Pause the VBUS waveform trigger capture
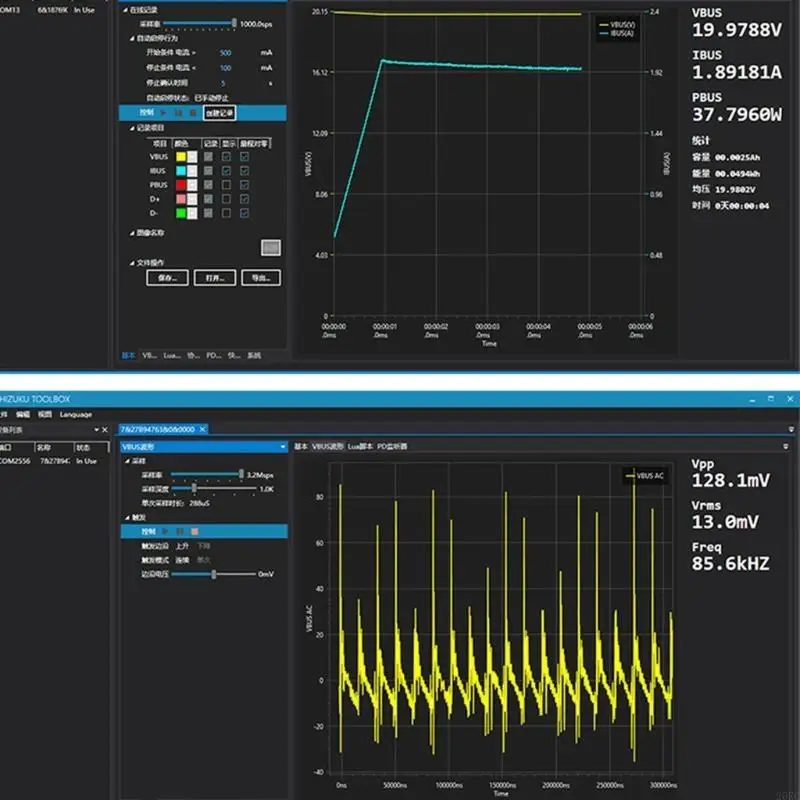This screenshot has width=800, height=800. [x=179, y=531]
